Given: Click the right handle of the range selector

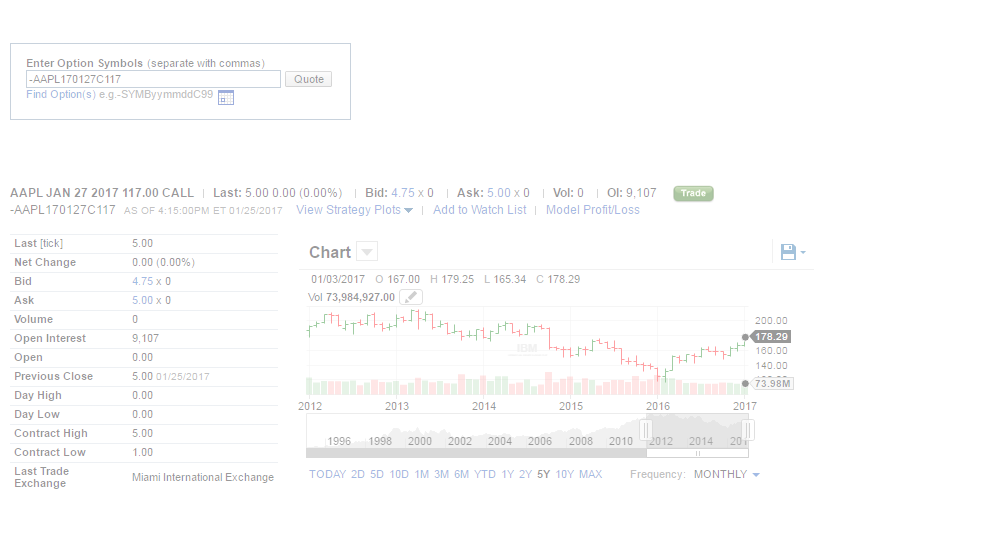Looking at the screenshot, I should (x=747, y=430).
